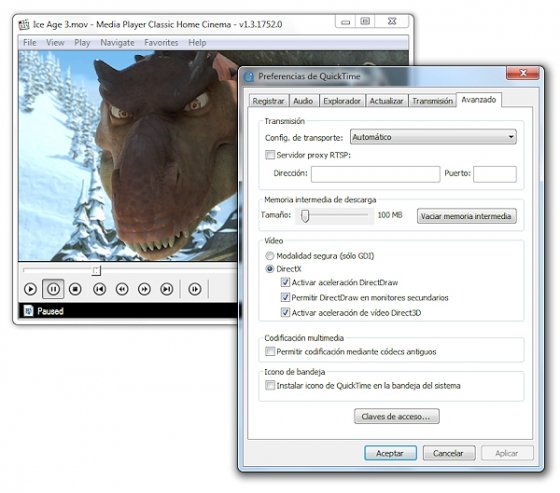Click the Cancelar button
560x493 pixels.
(449, 453)
